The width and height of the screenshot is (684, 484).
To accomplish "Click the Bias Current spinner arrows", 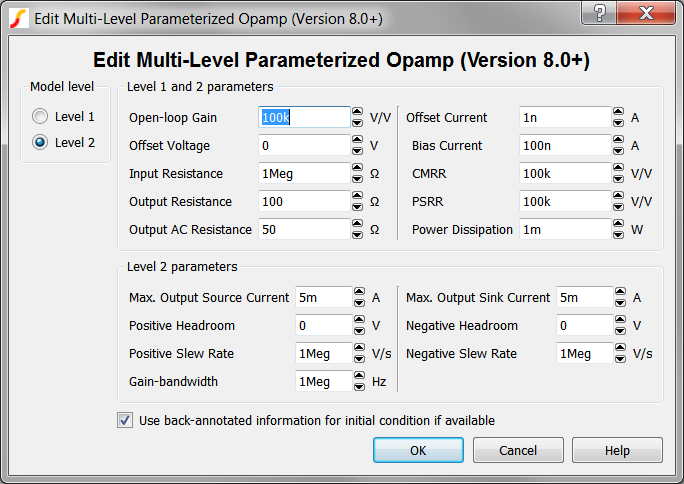I will [x=618, y=145].
